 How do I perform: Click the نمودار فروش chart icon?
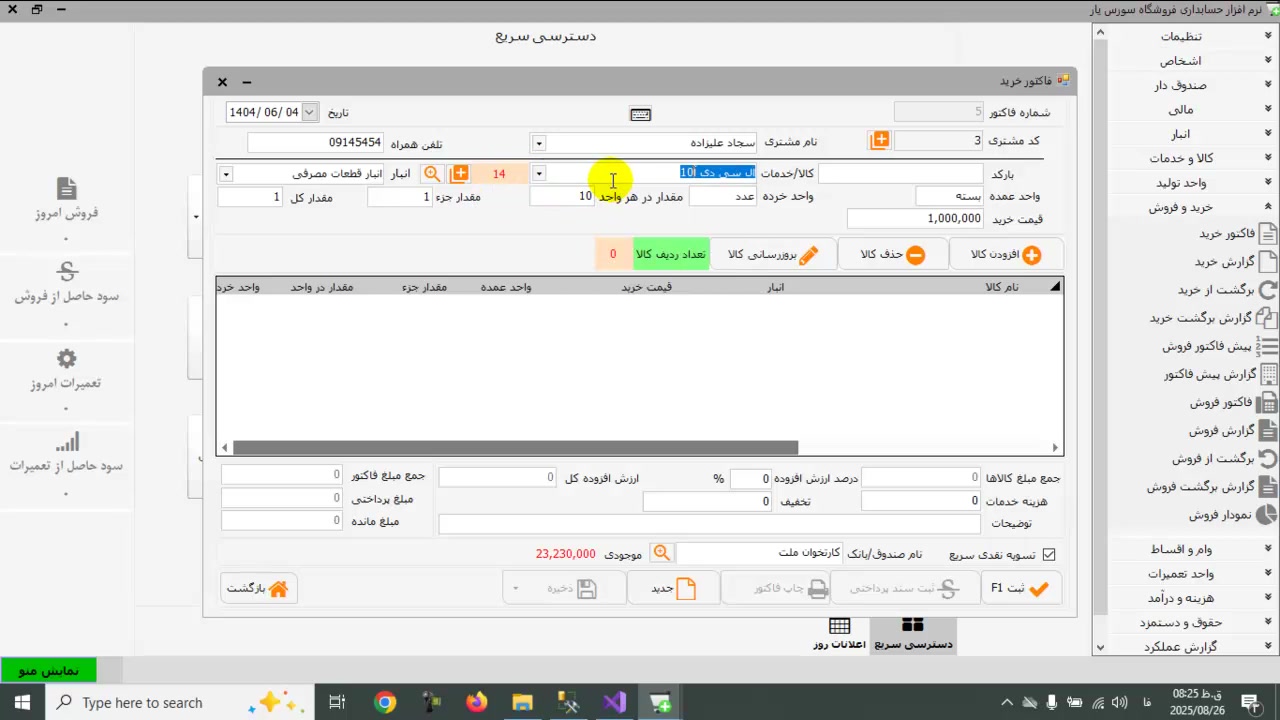[1267, 515]
